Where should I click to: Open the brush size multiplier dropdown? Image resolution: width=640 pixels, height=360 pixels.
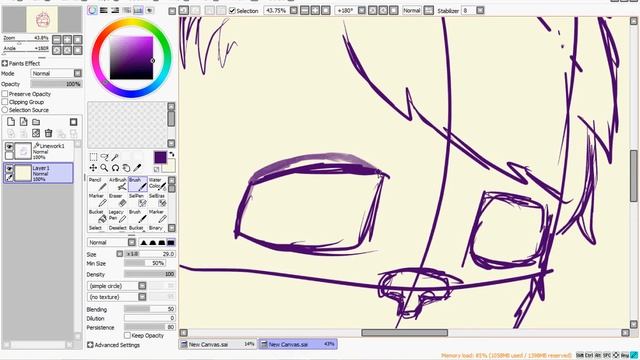[120, 254]
